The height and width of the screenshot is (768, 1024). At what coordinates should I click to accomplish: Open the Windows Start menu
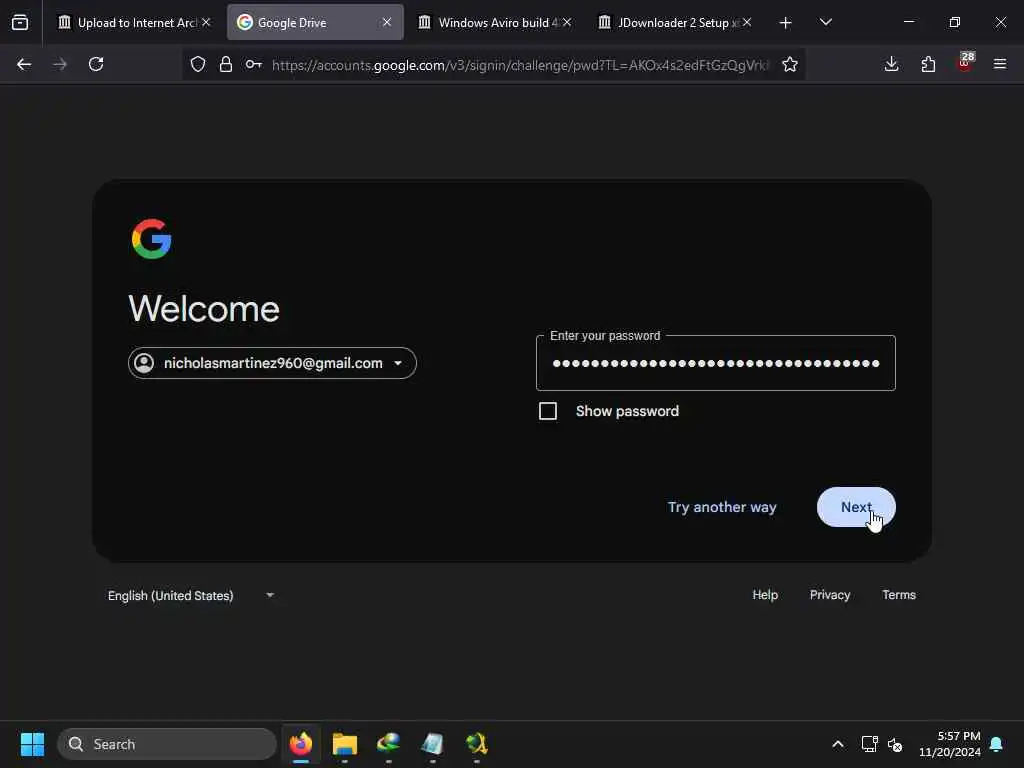click(x=32, y=744)
